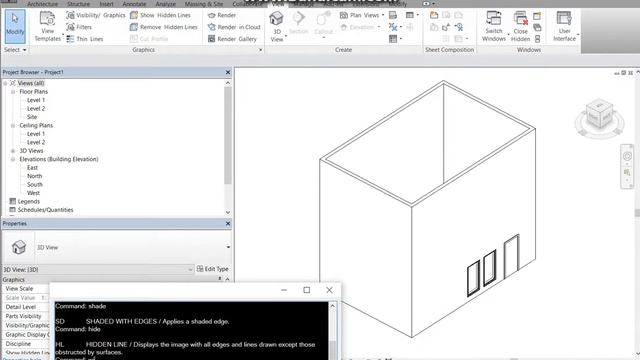Click Switch Windows
The width and height of the screenshot is (640, 360).
click(494, 27)
